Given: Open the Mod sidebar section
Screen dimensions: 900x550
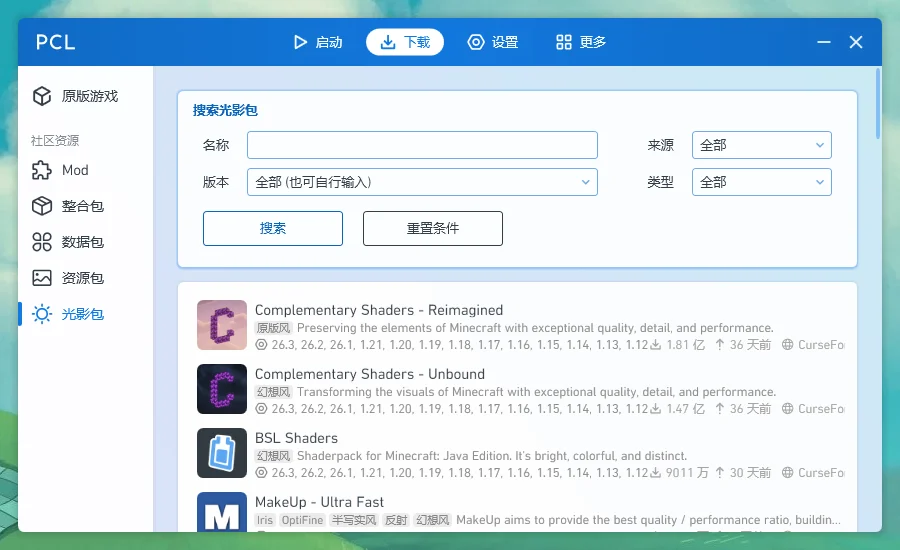Looking at the screenshot, I should click(x=86, y=171).
